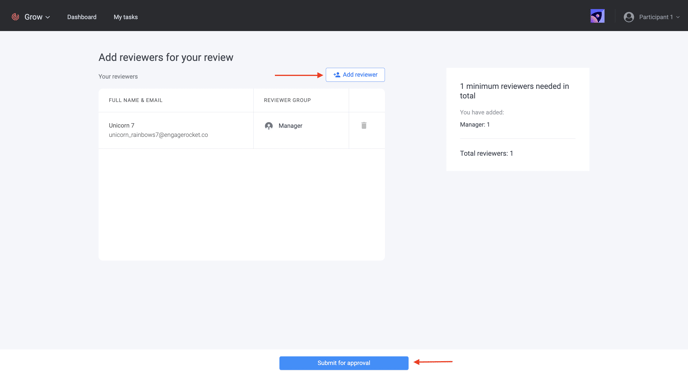Click the Add reviewers for your review heading
This screenshot has width=688, height=375.
point(166,57)
